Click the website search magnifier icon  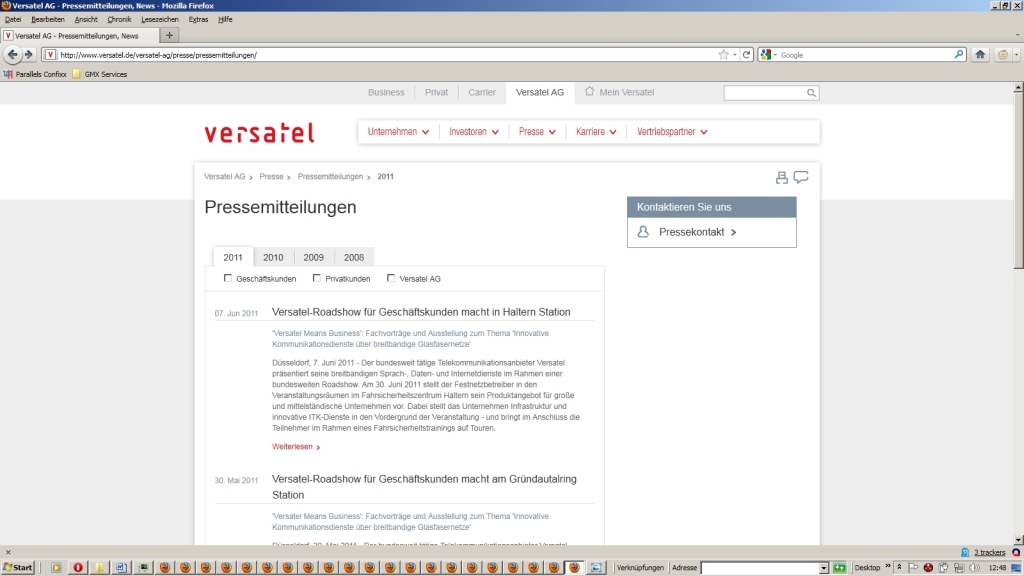(811, 93)
